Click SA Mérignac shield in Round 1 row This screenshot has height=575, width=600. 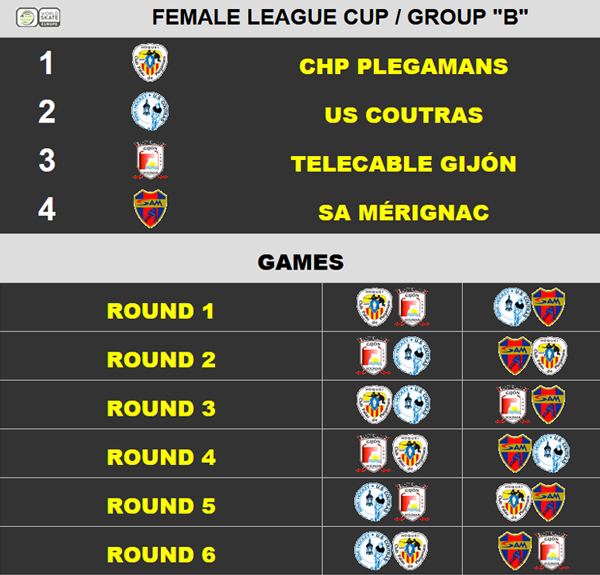point(548,307)
